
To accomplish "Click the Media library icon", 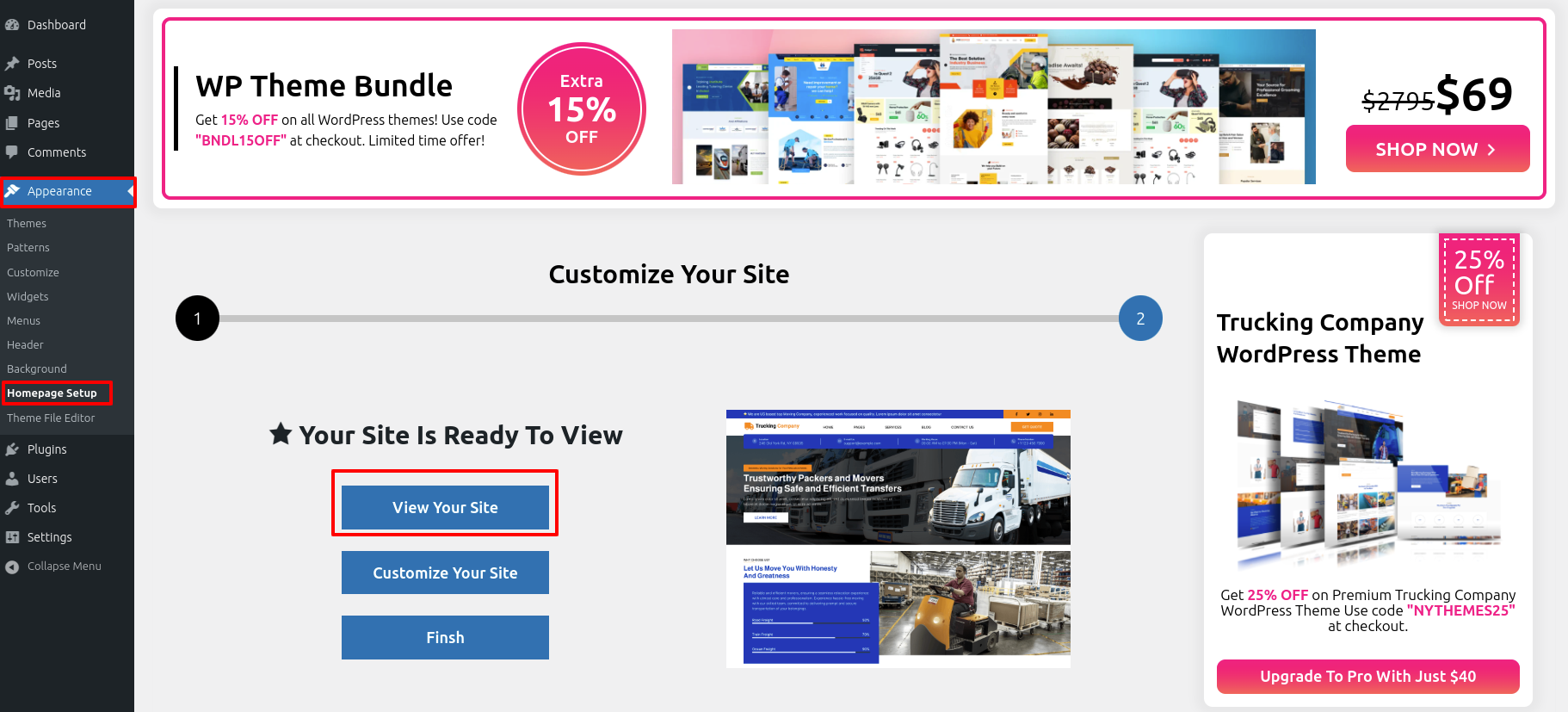I will coord(12,93).
